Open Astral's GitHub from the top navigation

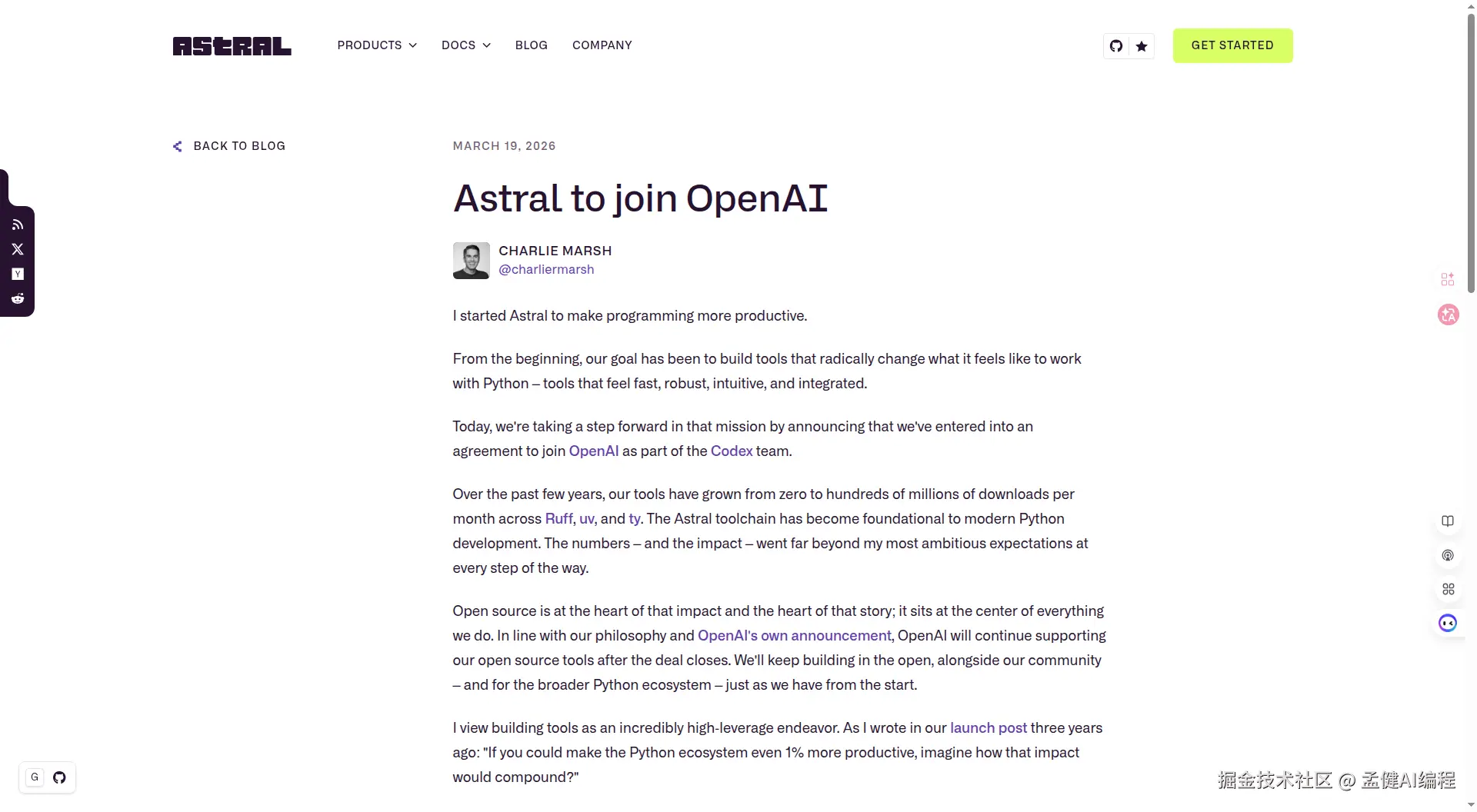coord(1116,45)
